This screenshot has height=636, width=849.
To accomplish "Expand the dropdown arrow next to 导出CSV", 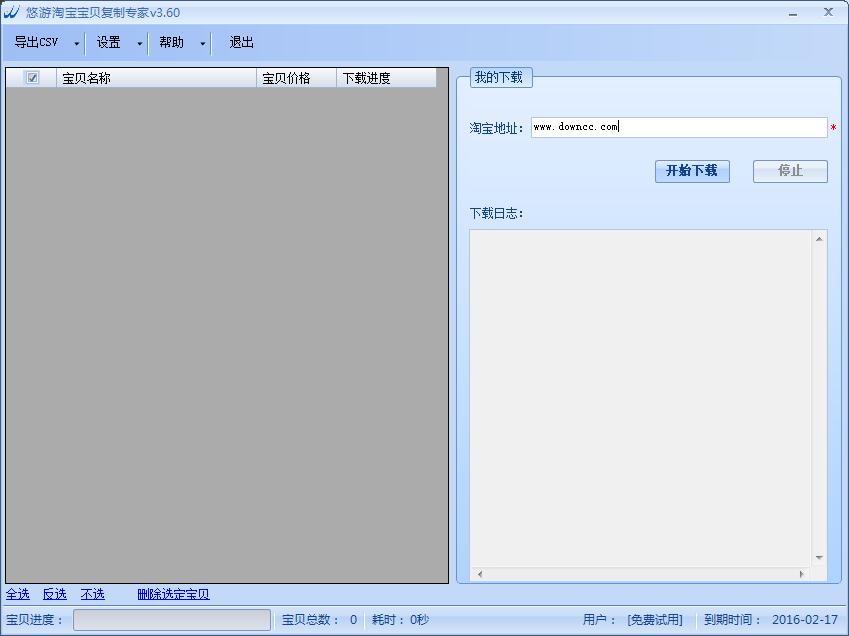I will tap(76, 43).
